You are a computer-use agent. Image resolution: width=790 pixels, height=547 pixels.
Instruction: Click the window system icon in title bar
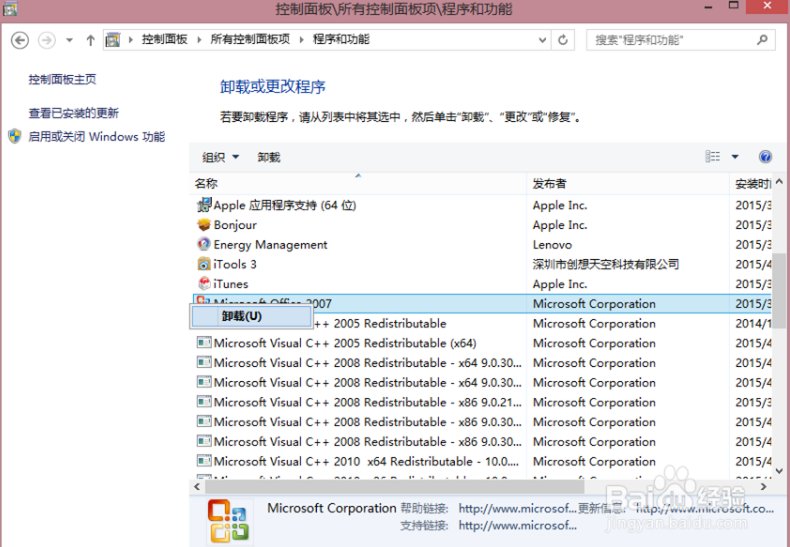point(10,8)
